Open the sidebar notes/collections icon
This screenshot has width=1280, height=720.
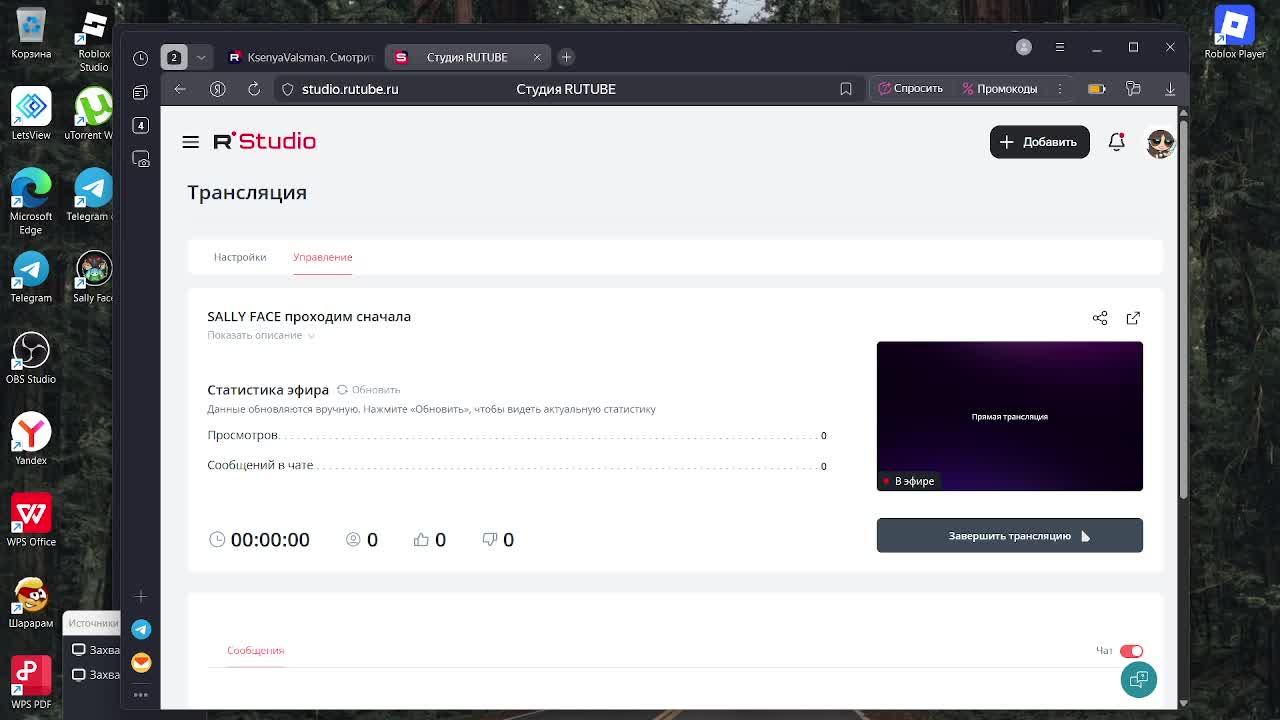click(x=140, y=92)
